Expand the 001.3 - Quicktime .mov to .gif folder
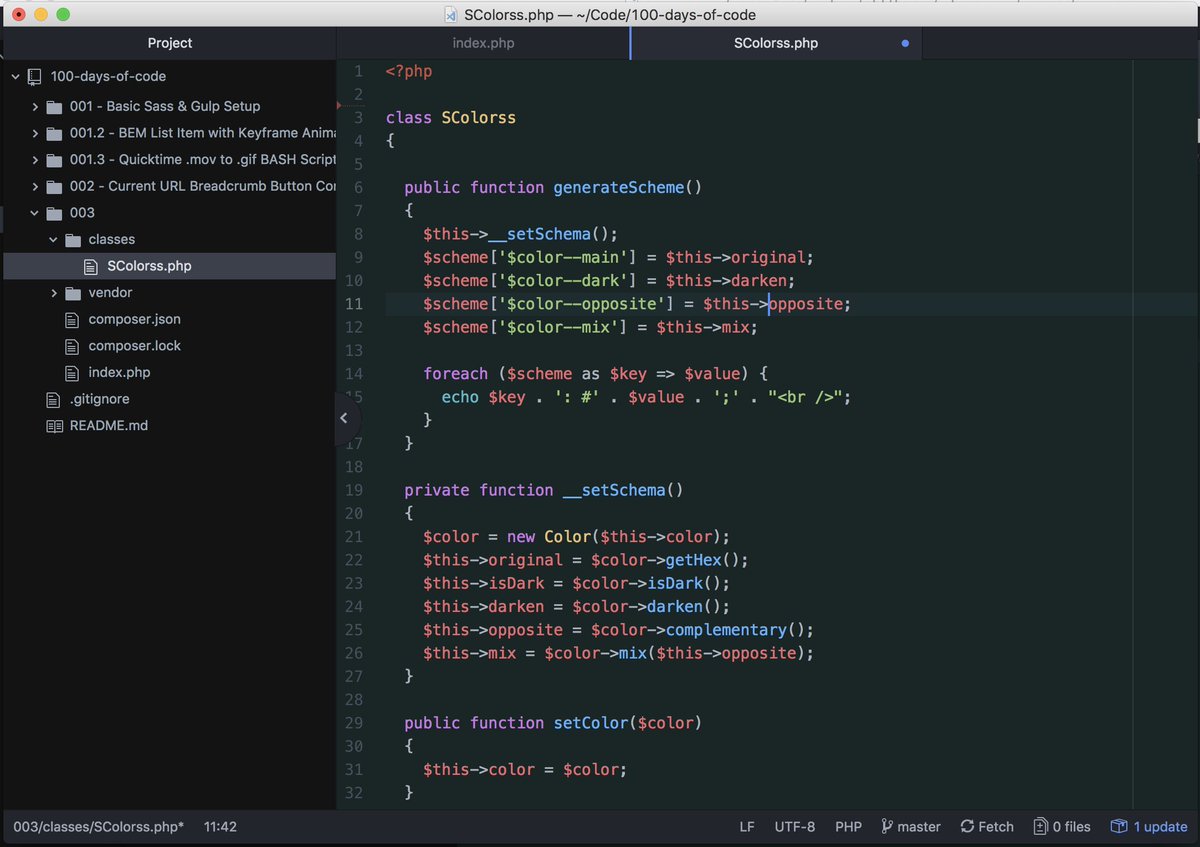 (x=35, y=160)
